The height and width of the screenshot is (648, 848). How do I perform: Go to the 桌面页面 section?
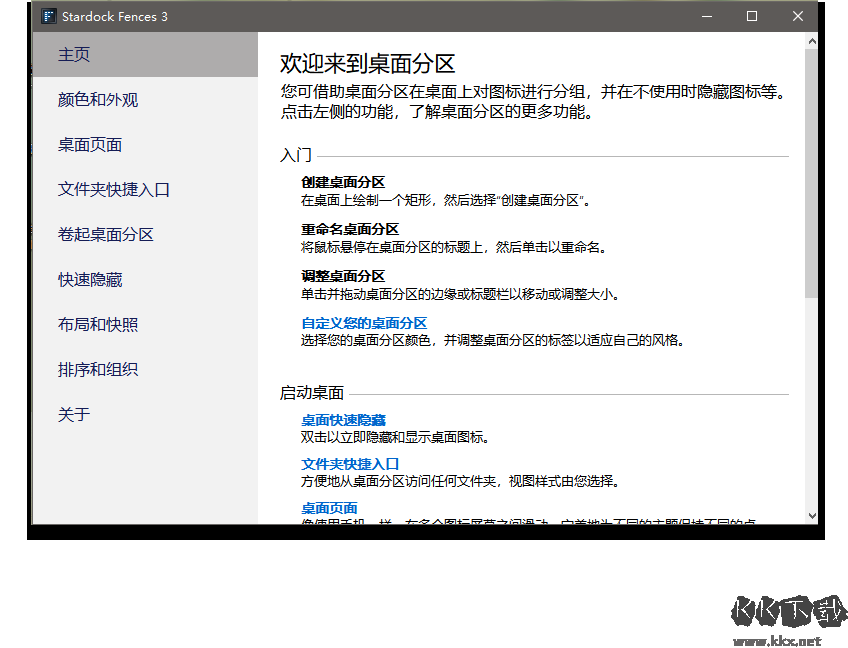coord(90,145)
